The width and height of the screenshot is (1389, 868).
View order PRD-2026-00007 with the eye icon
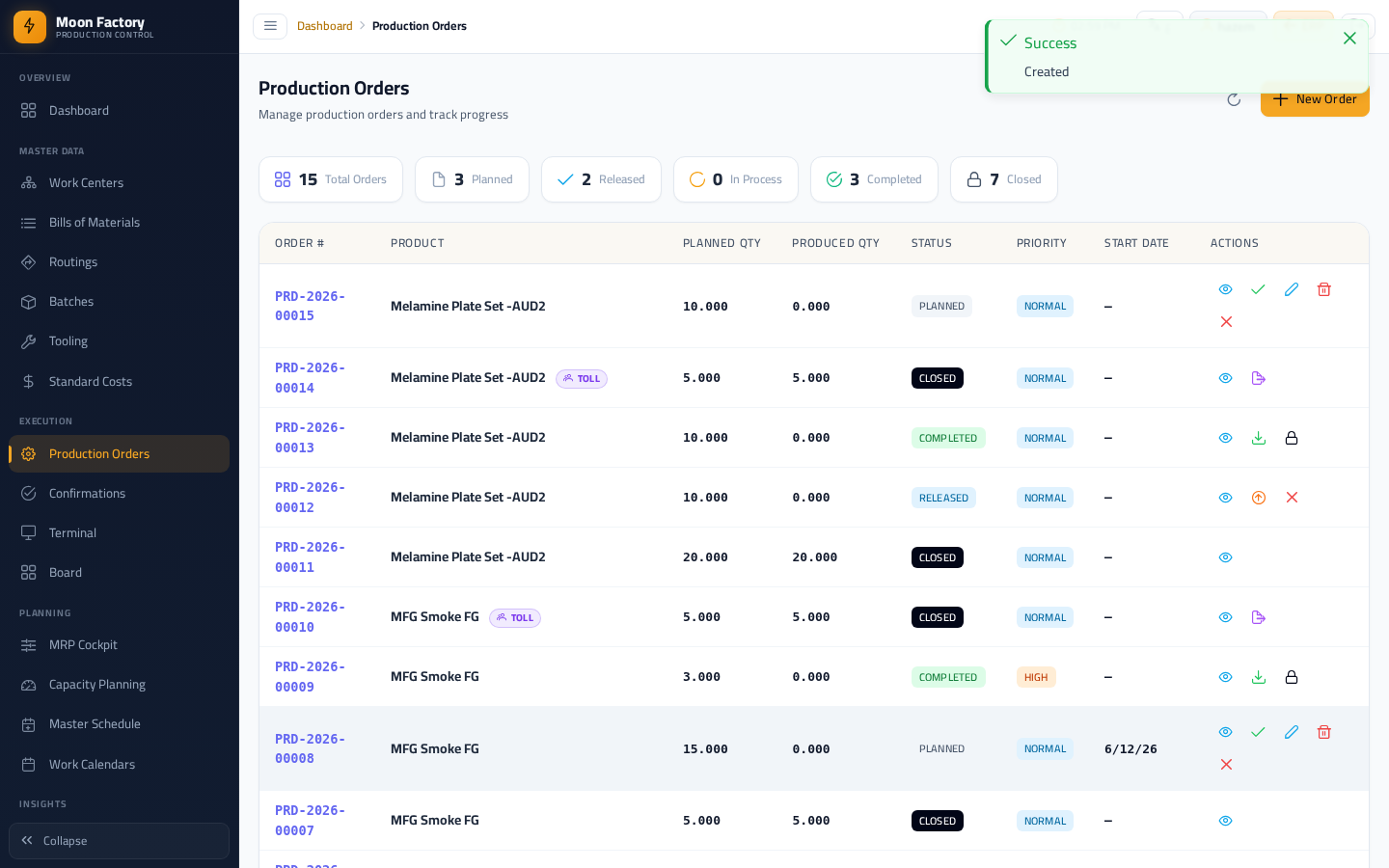click(1225, 821)
